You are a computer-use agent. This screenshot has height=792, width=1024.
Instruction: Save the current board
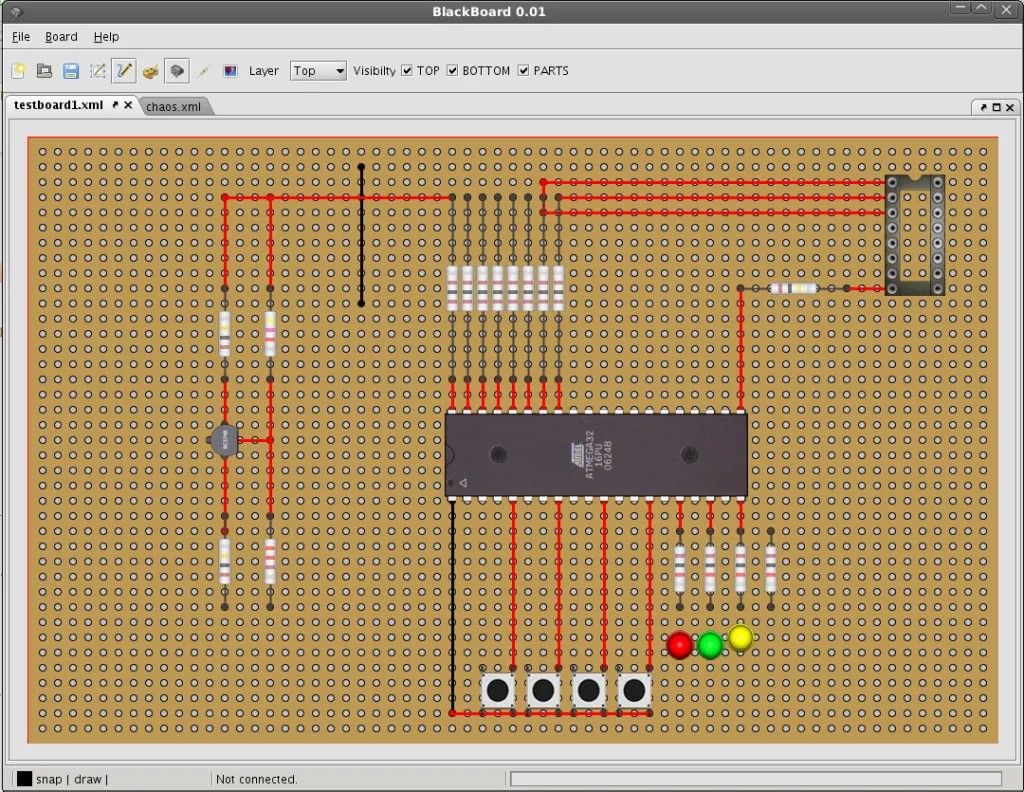[70, 71]
